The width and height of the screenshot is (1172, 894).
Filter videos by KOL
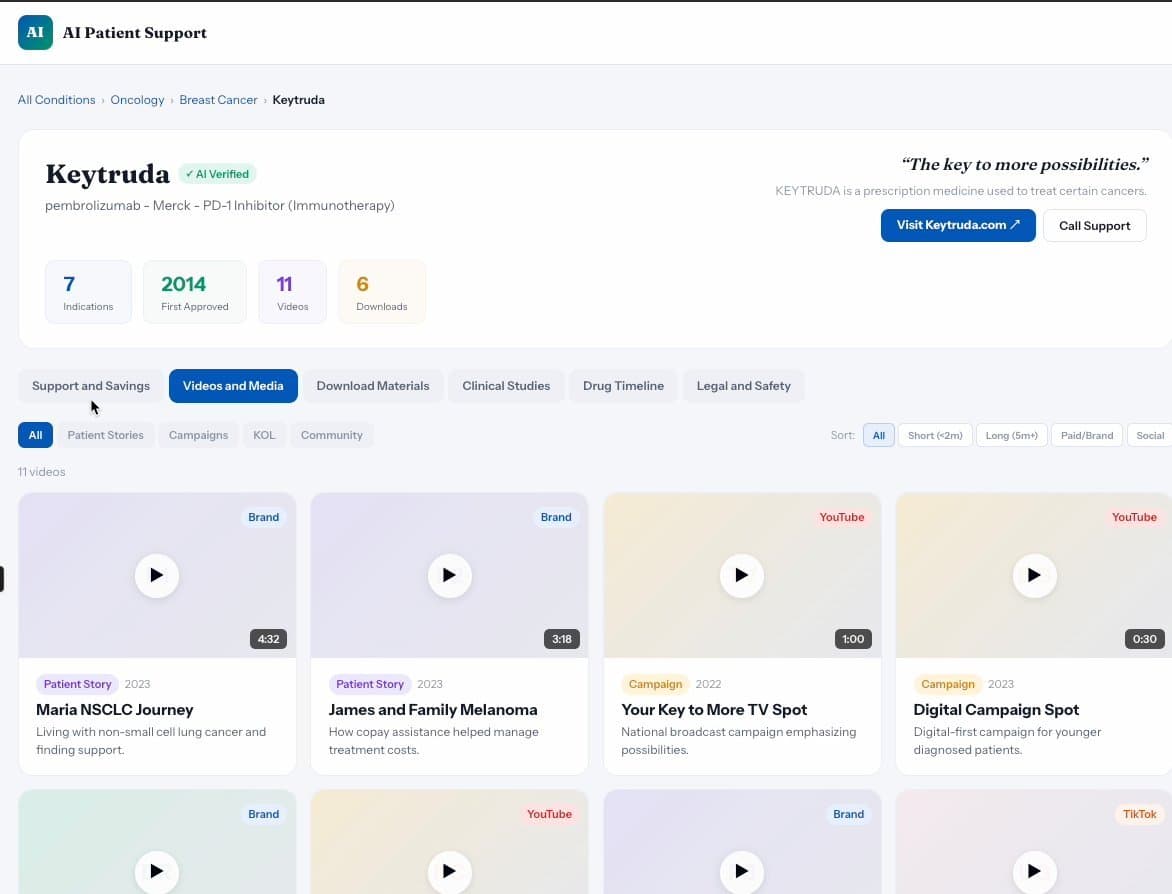point(264,435)
